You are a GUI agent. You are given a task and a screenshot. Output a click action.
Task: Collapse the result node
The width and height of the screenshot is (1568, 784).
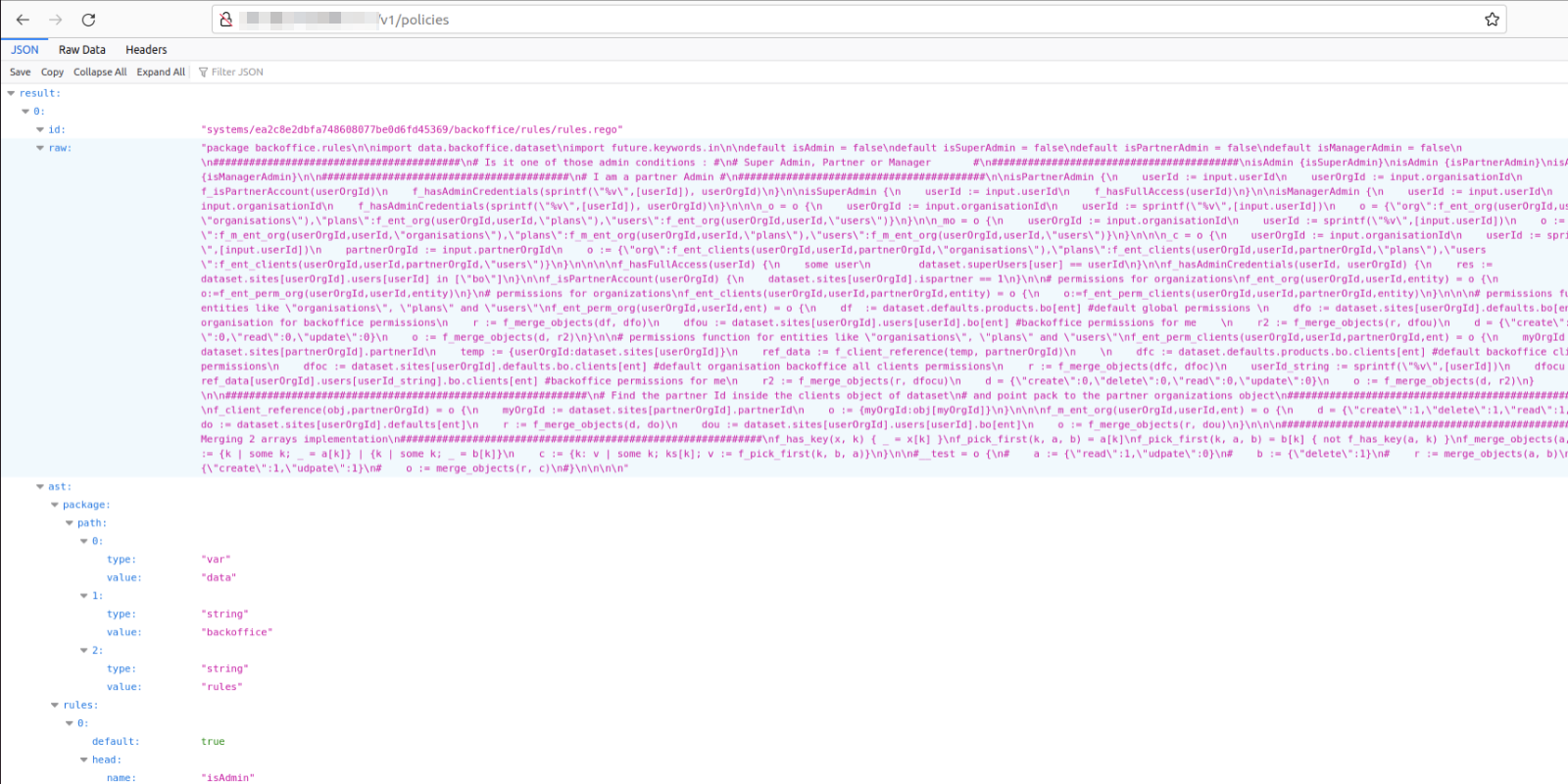point(11,94)
